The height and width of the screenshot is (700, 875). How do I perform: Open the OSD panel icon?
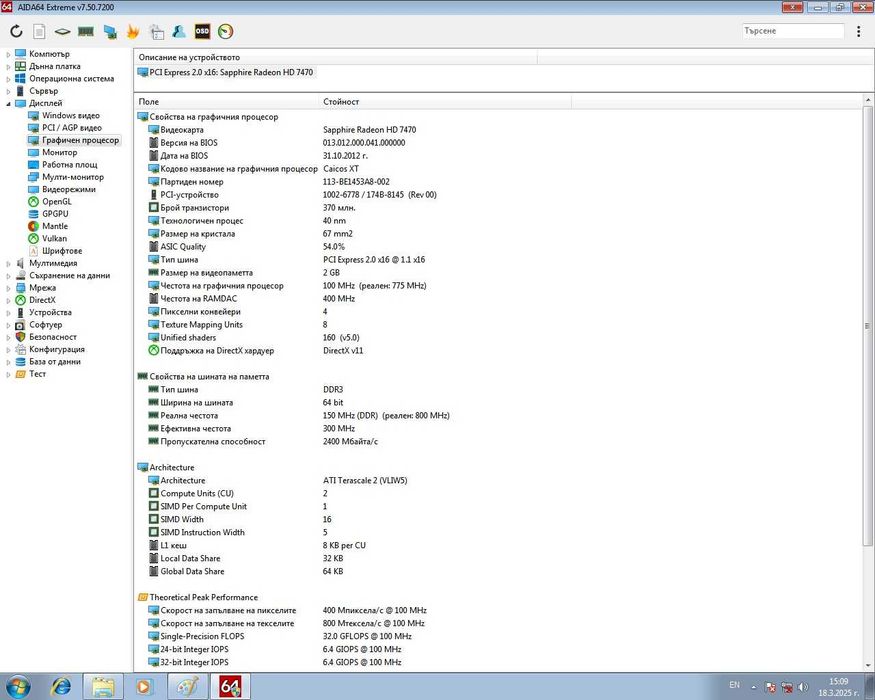(202, 32)
